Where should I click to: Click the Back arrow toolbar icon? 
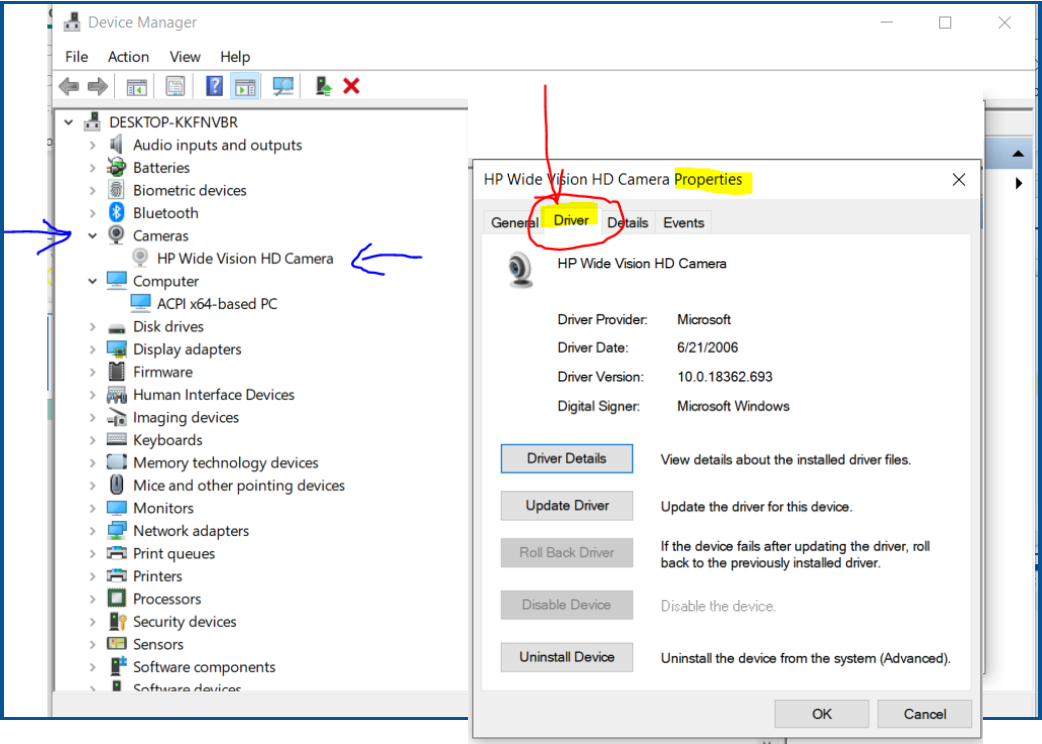tap(68, 86)
